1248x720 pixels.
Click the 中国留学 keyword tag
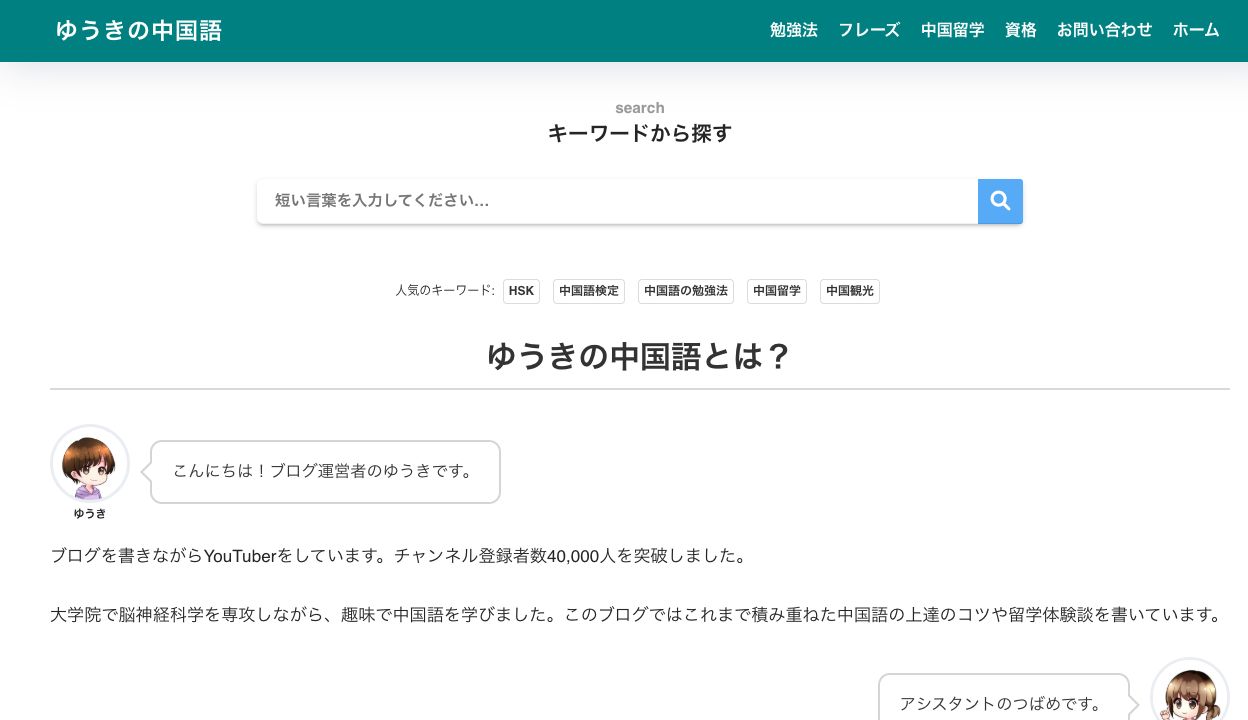(x=777, y=291)
